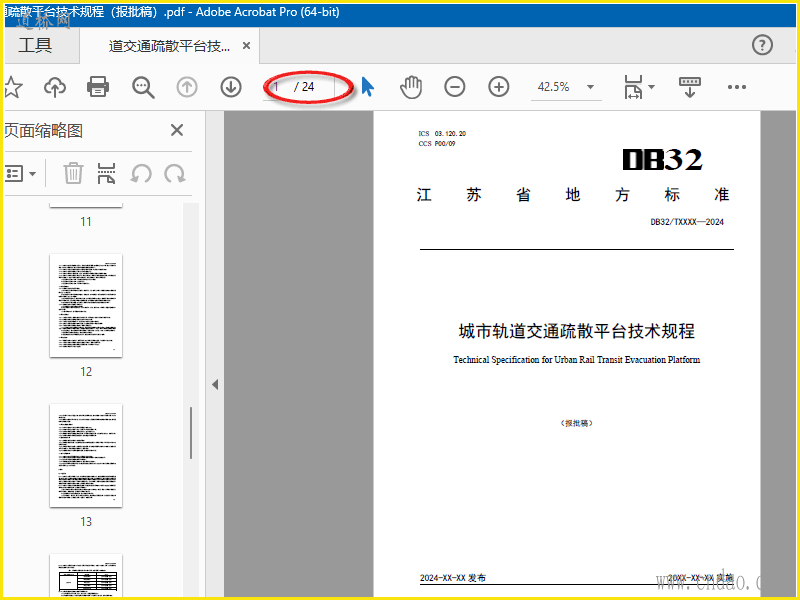Collapse the navigation pane arrow
This screenshot has width=800, height=600.
coord(215,384)
